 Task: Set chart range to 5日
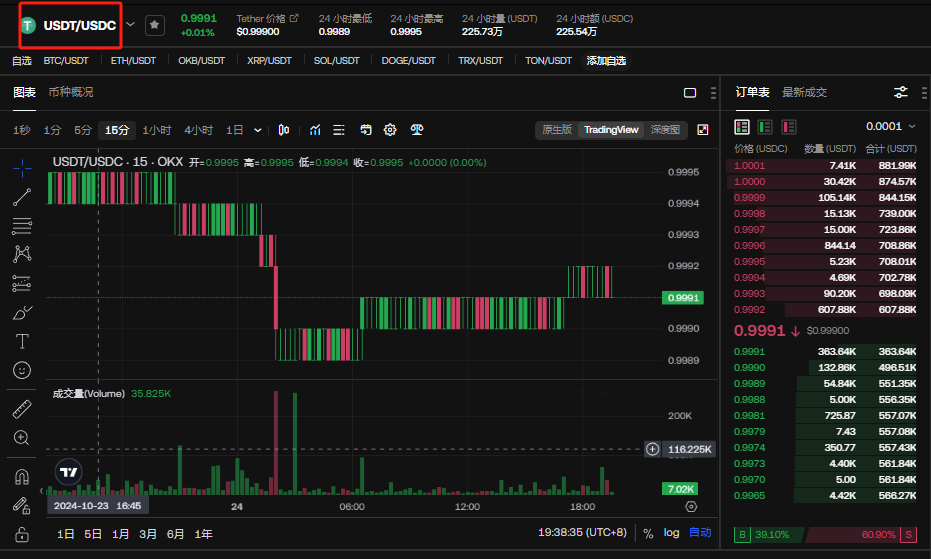tap(93, 534)
